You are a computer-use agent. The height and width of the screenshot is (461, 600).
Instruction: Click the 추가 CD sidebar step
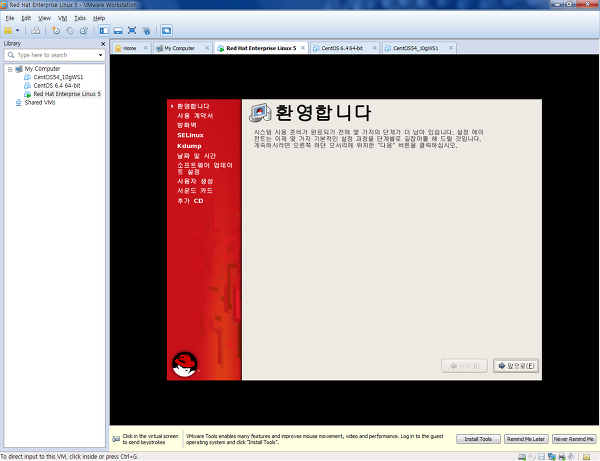coord(190,201)
